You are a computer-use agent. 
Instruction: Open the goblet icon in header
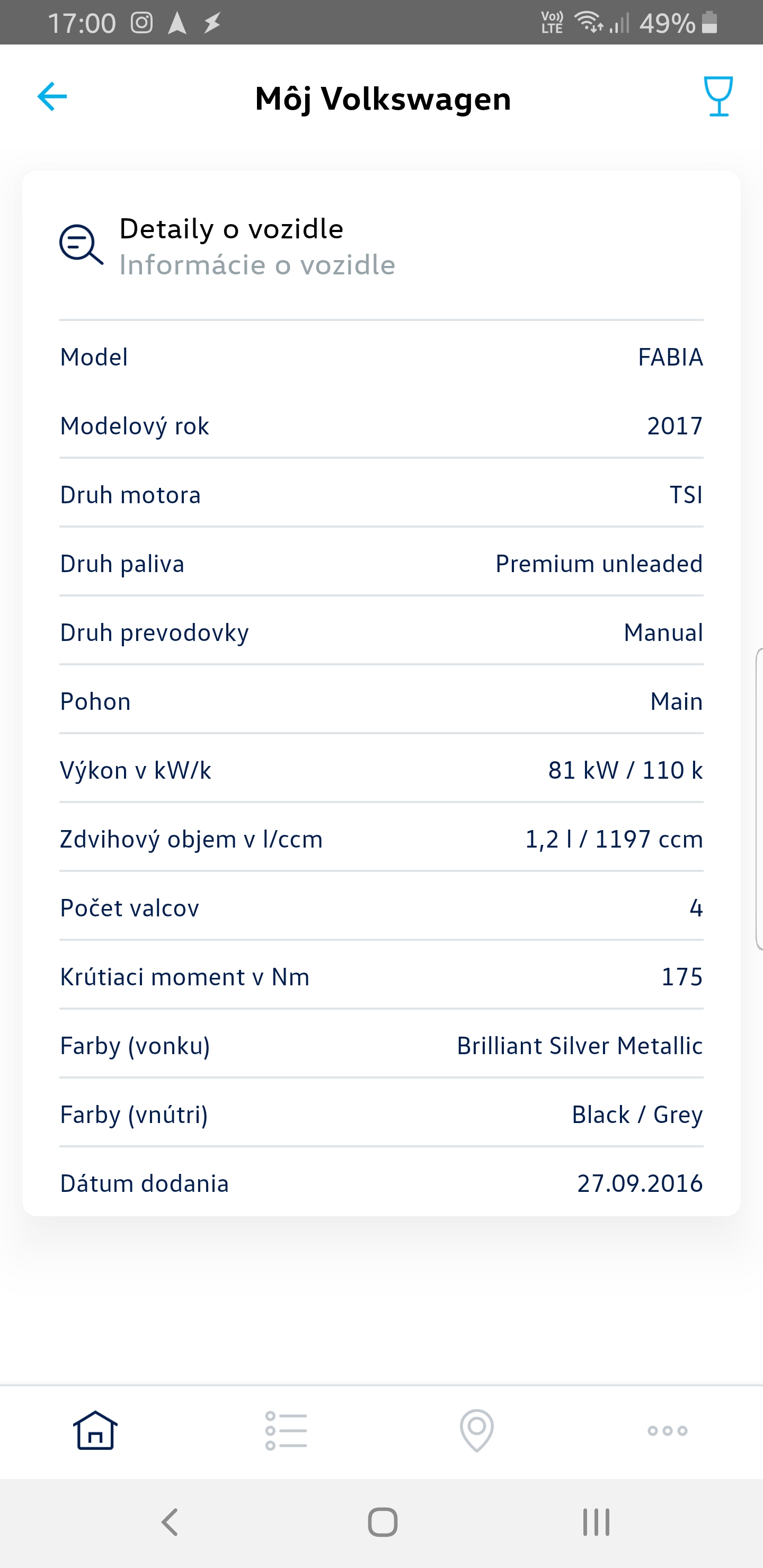coord(718,96)
